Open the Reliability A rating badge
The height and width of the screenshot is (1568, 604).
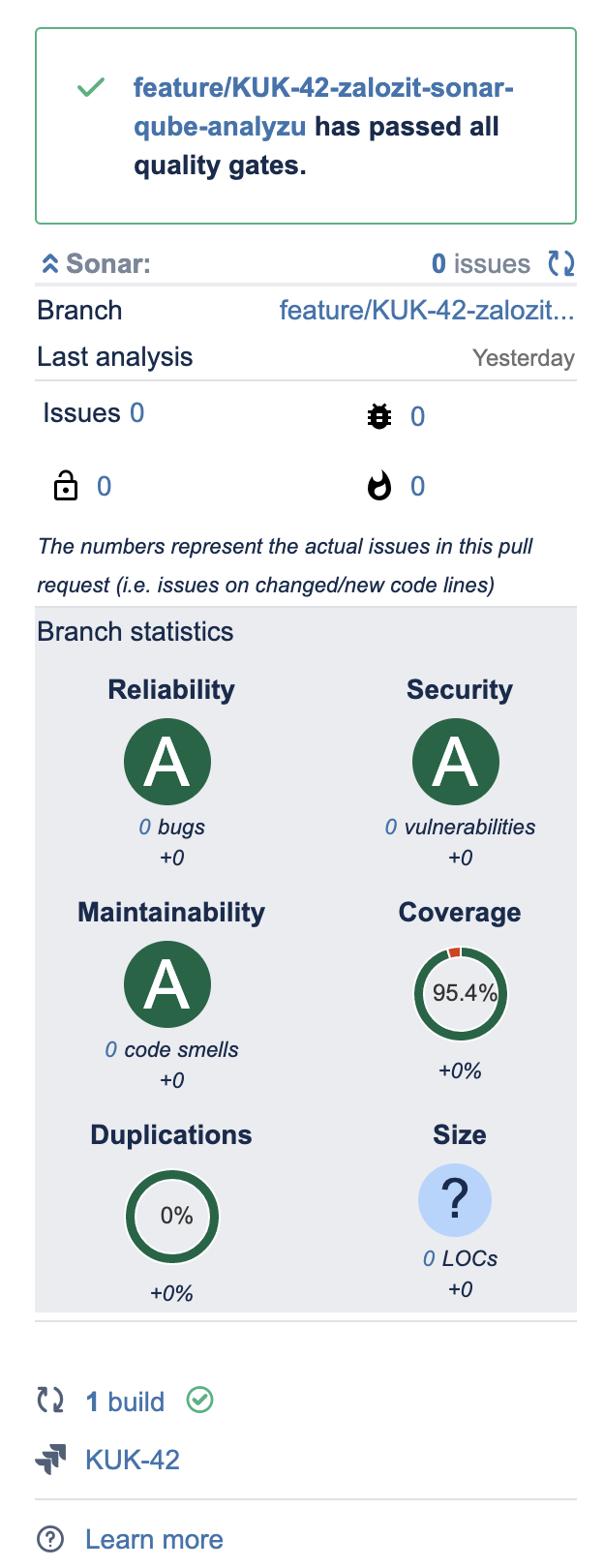pos(167,762)
